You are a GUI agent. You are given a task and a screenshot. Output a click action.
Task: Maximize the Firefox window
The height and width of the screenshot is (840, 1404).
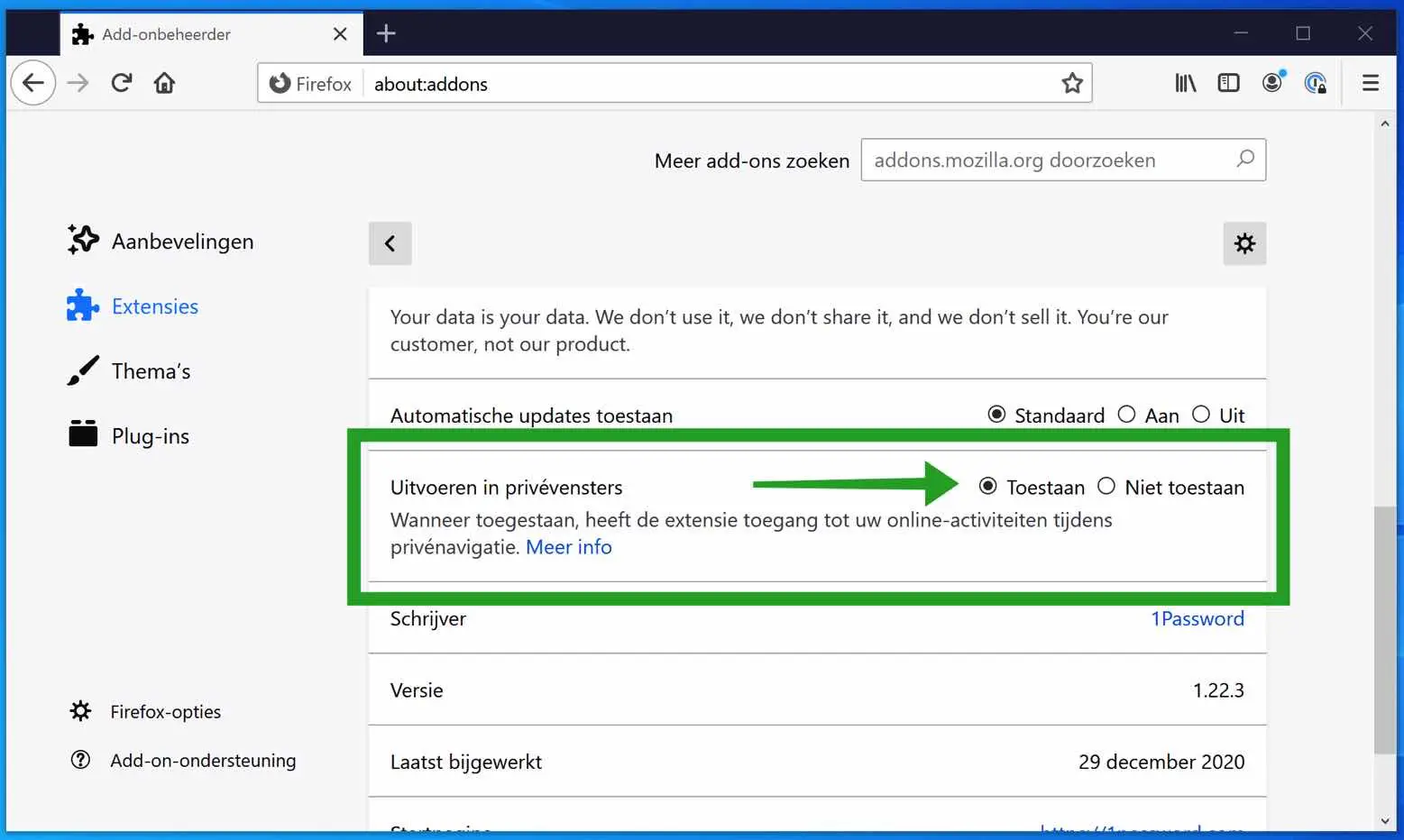1303,33
